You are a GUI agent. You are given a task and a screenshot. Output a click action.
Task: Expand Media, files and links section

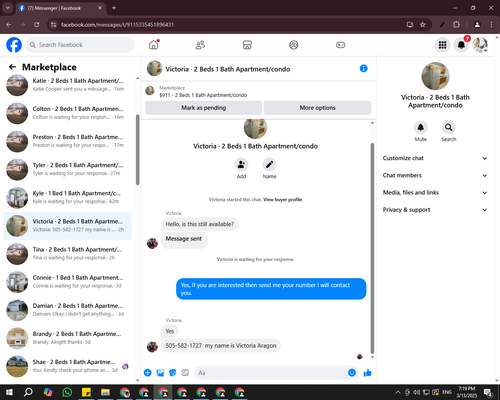435,193
